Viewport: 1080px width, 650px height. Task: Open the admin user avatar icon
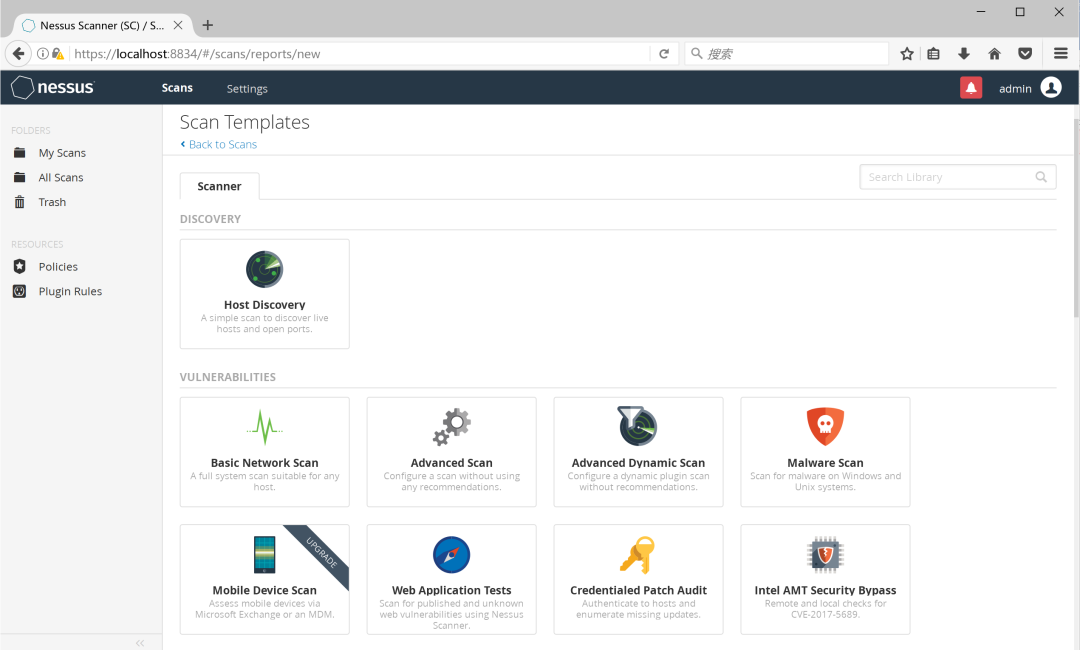click(x=1050, y=87)
